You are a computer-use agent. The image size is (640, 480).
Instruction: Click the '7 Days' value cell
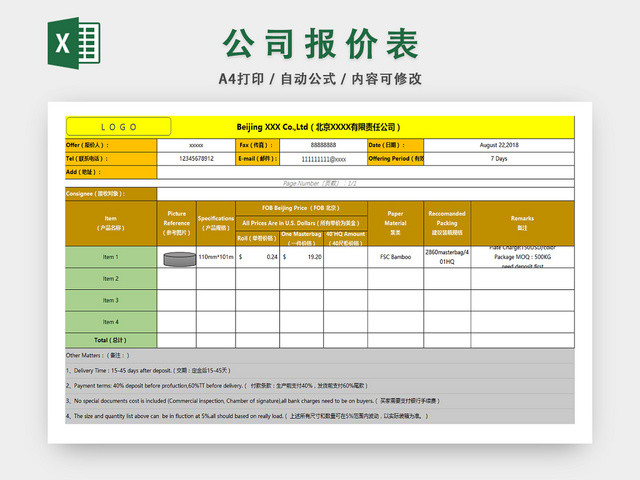[x=499, y=159]
